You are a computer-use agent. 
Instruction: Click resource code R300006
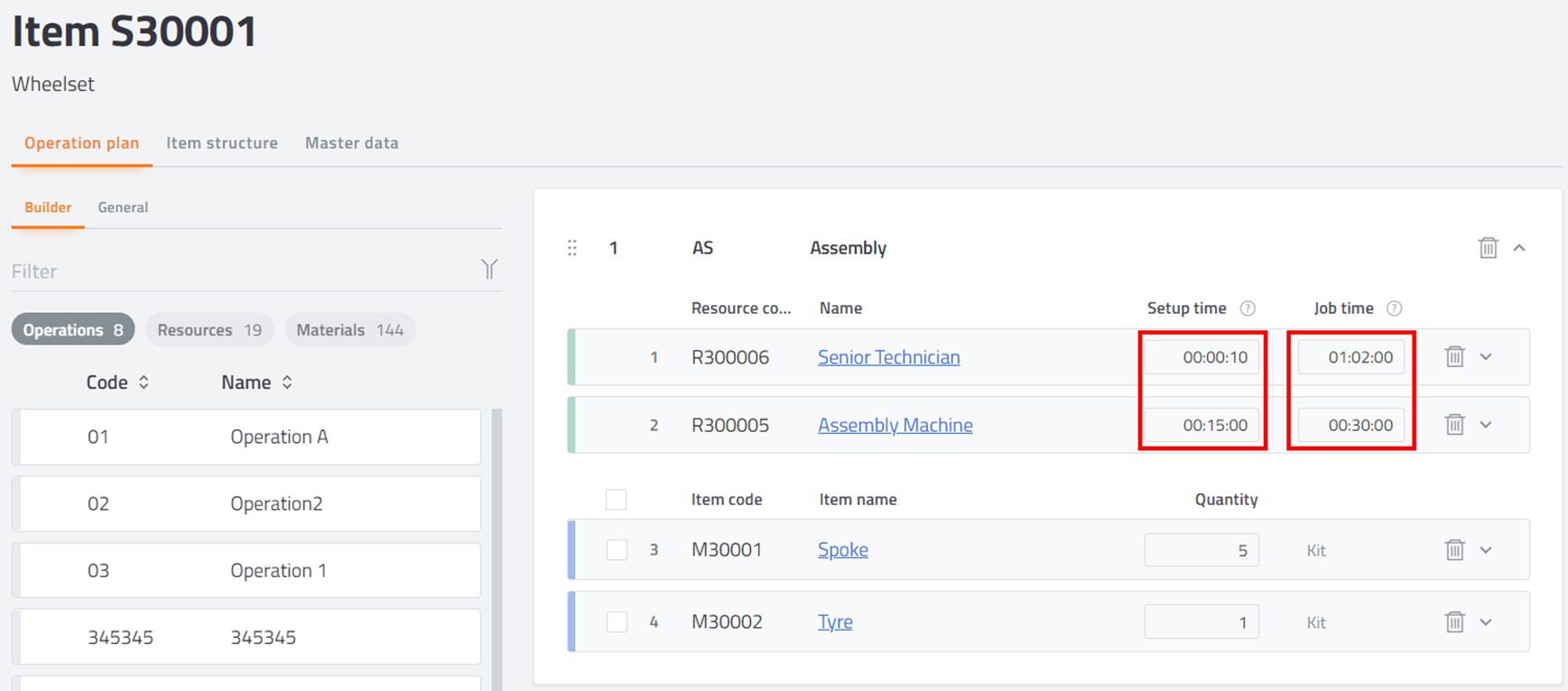coord(730,356)
